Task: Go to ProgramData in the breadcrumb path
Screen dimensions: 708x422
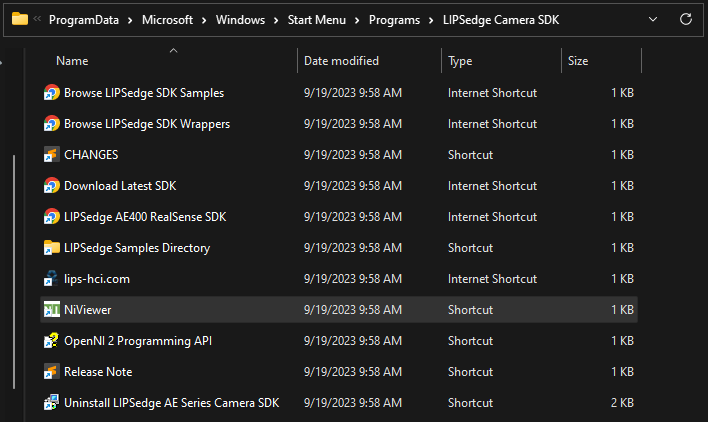Action: click(84, 20)
